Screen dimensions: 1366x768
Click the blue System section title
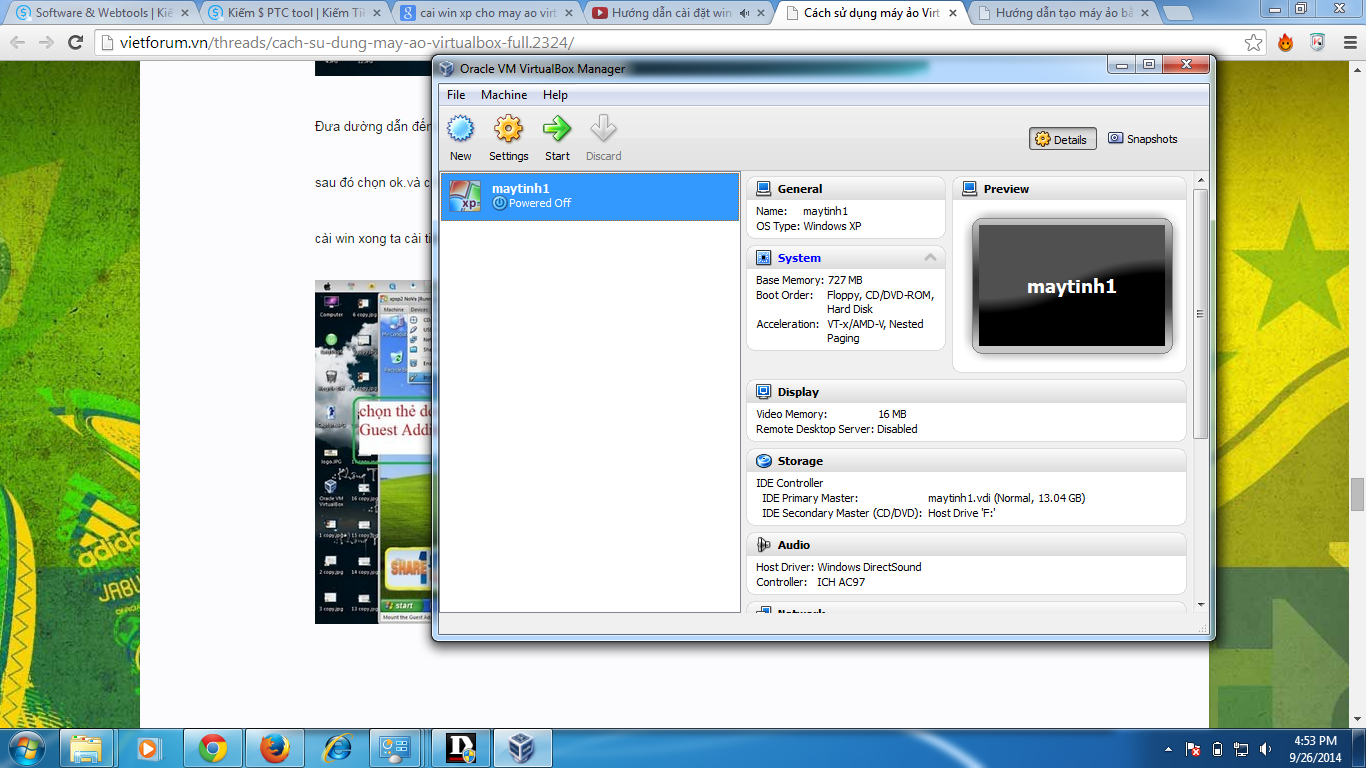pyautogui.click(x=799, y=258)
